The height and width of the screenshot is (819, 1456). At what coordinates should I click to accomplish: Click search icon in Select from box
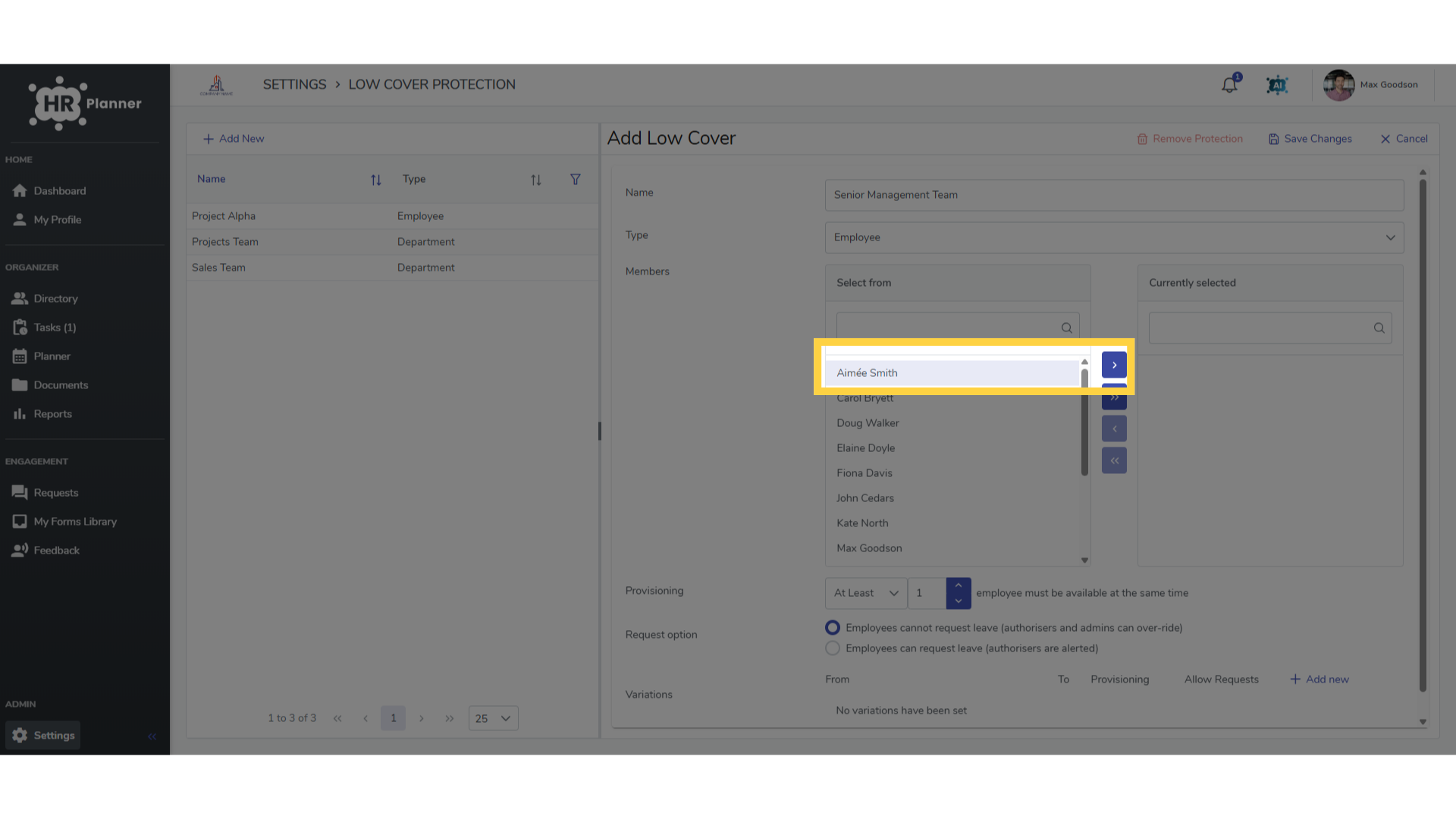1066,328
